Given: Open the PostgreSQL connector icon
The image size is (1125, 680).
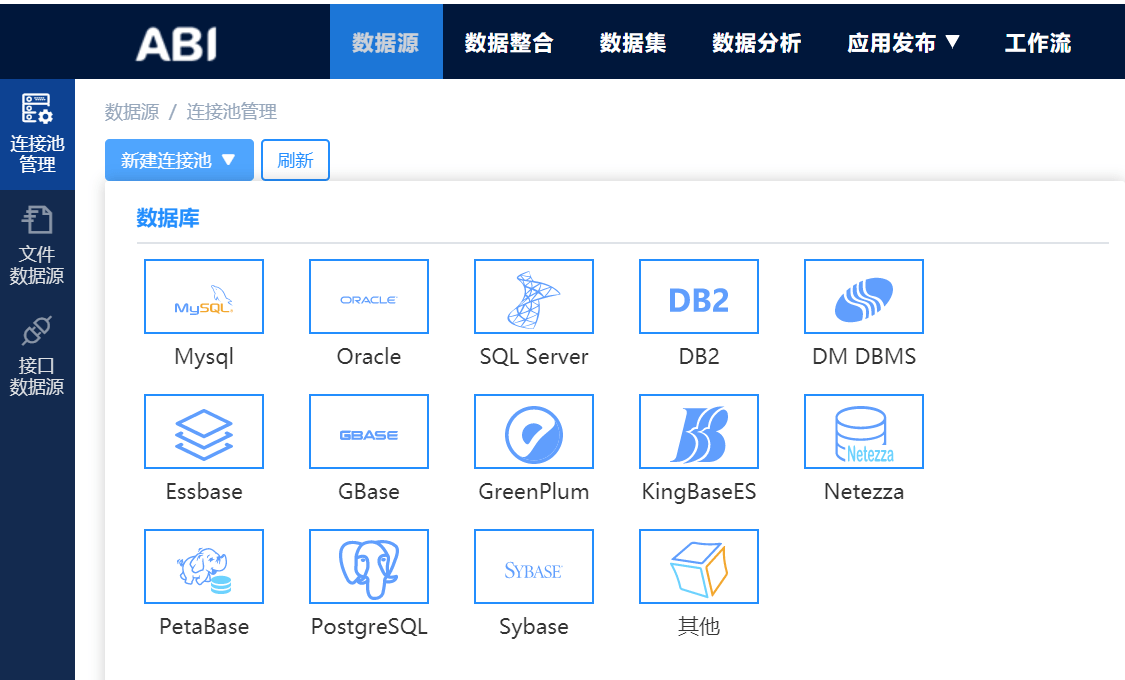Looking at the screenshot, I should 368,566.
